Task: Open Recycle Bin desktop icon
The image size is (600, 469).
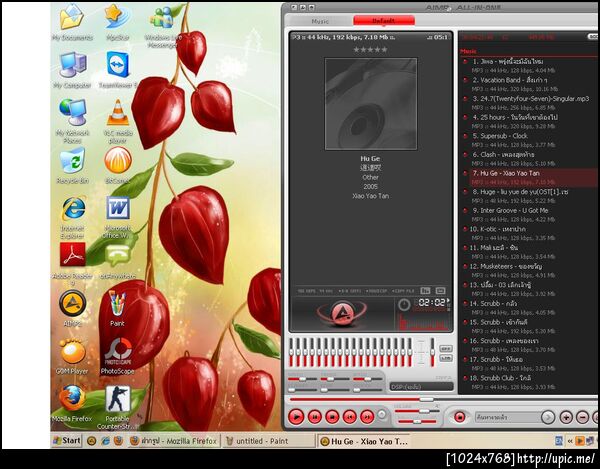Action: click(72, 165)
